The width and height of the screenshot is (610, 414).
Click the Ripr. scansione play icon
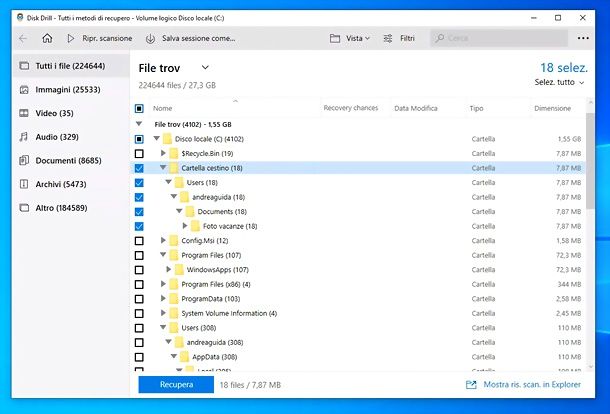72,38
